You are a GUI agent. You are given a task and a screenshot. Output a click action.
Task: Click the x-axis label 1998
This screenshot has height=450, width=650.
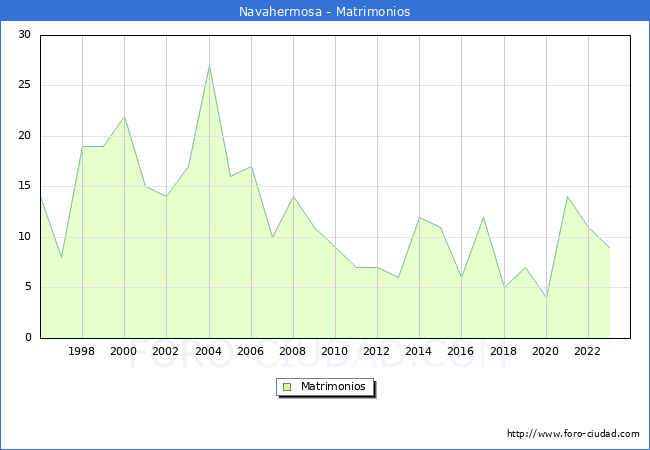pos(81,351)
